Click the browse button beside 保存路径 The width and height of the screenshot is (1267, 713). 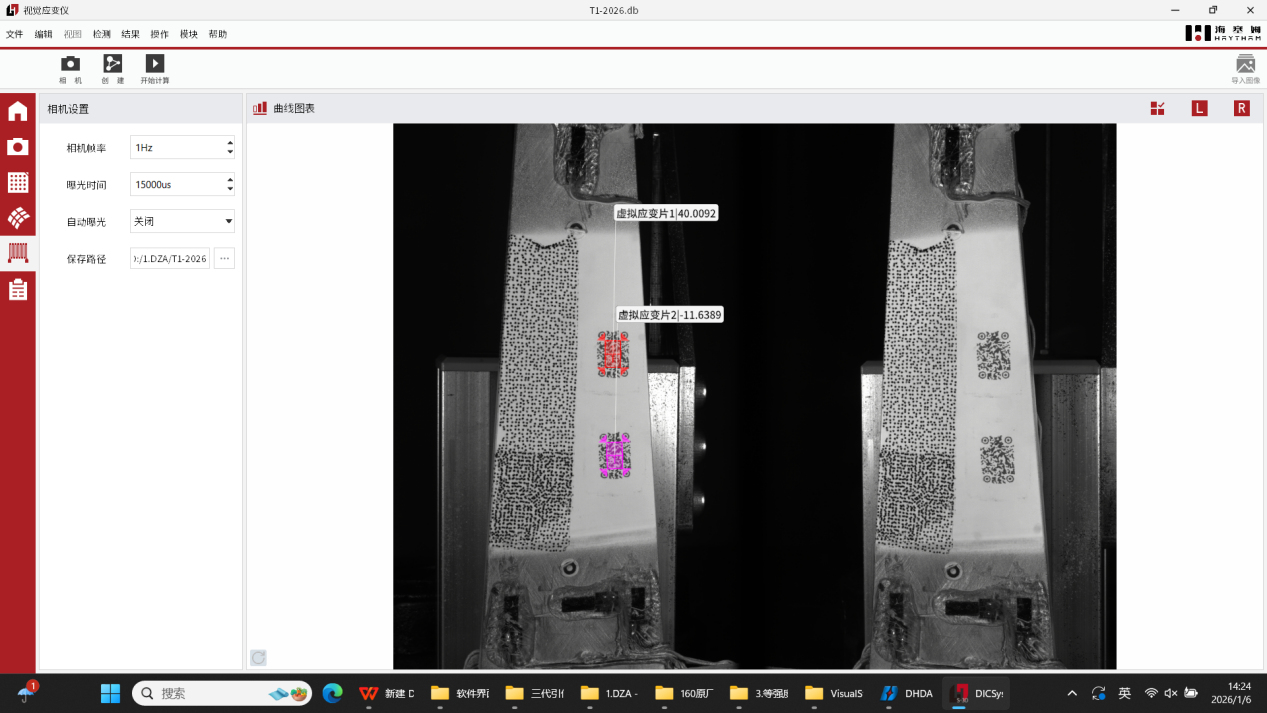coord(224,258)
